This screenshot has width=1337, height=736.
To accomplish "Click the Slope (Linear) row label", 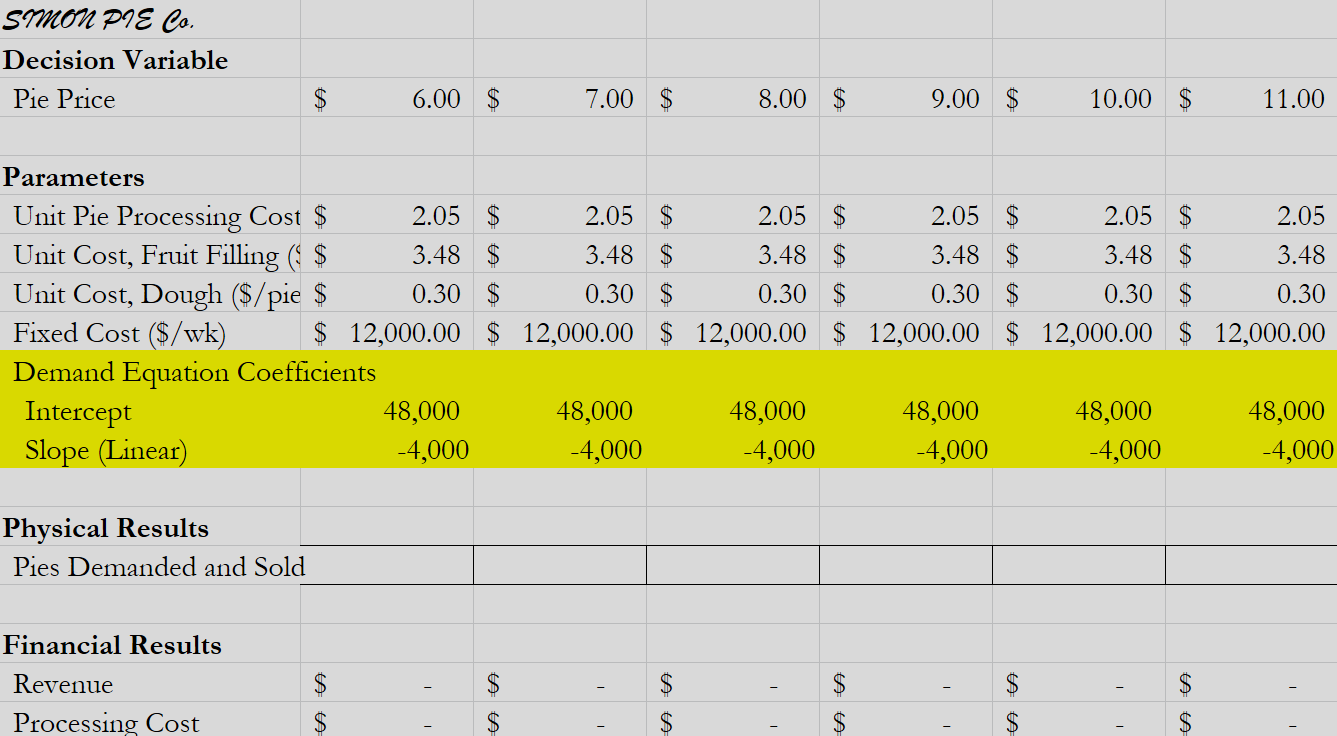I will (106, 450).
